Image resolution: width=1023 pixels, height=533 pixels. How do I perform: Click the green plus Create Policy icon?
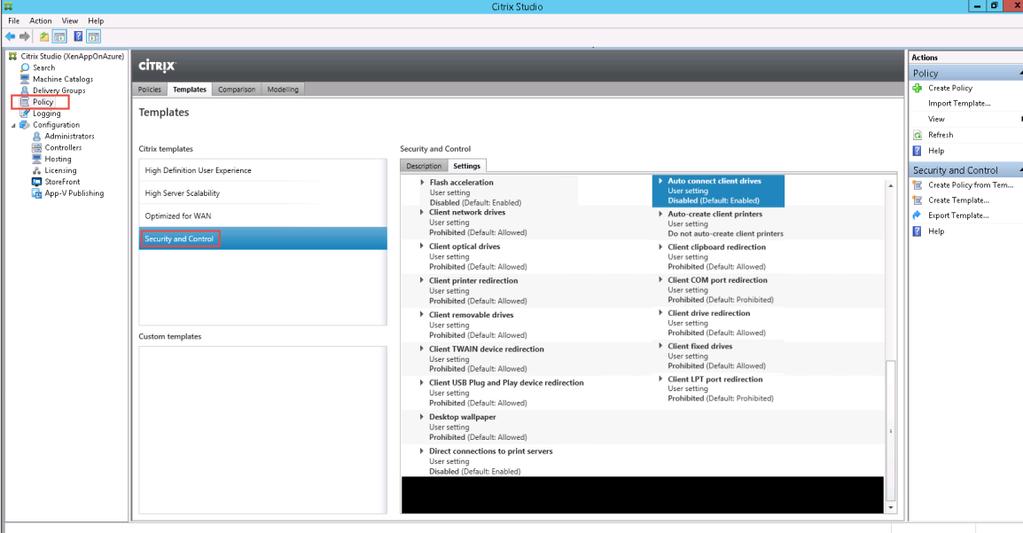pos(917,88)
